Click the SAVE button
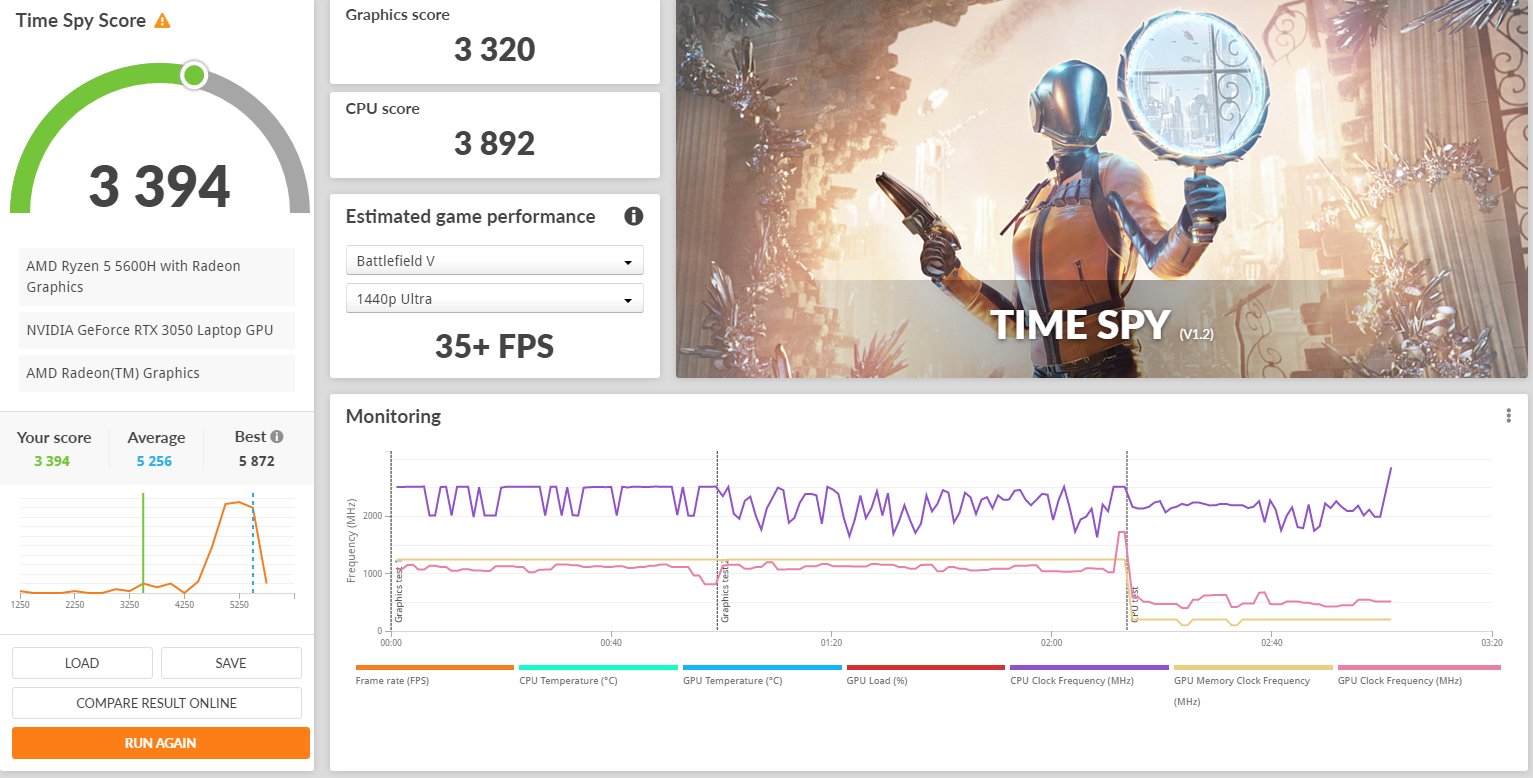This screenshot has width=1533, height=778. (x=231, y=663)
